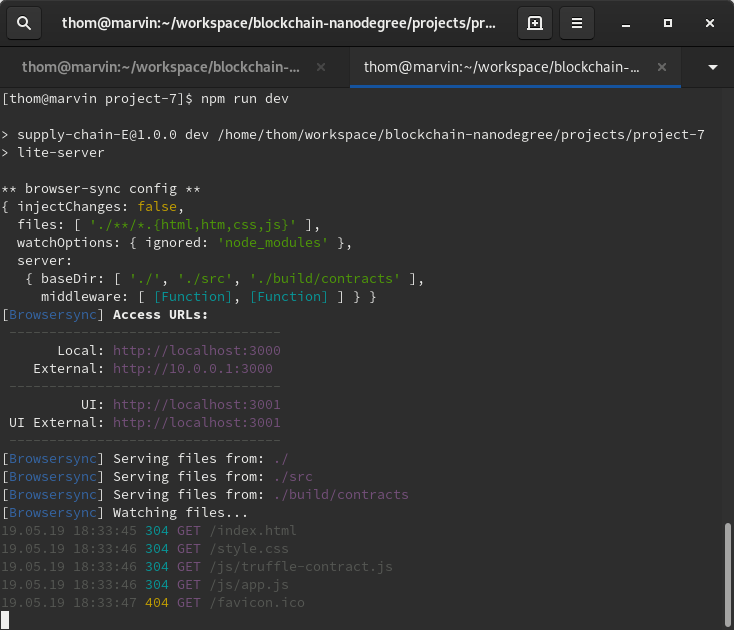Click the 404 status code for favicon.ico
734x630 pixels.
[x=157, y=603]
